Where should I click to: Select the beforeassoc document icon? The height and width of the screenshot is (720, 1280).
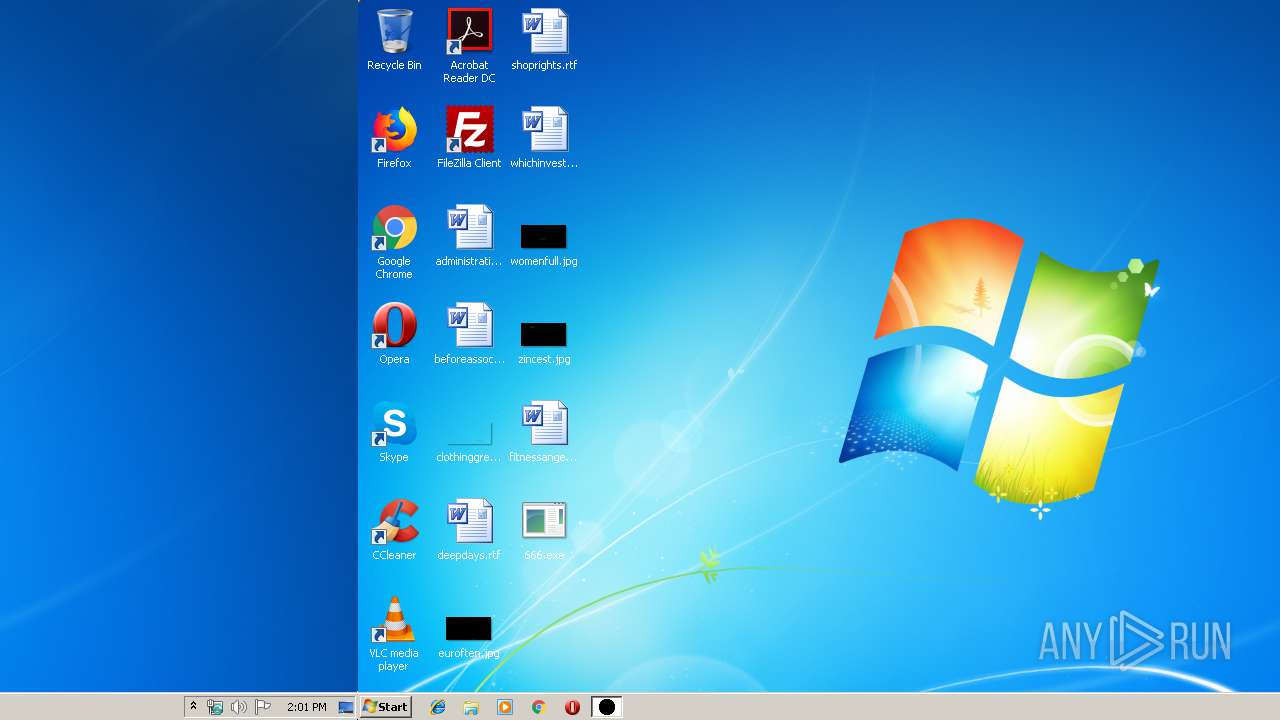(x=469, y=334)
